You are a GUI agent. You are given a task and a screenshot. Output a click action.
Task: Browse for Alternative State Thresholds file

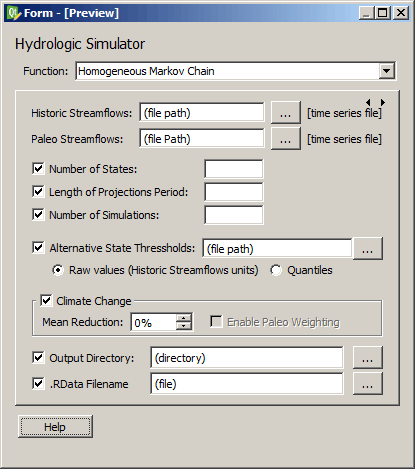368,249
